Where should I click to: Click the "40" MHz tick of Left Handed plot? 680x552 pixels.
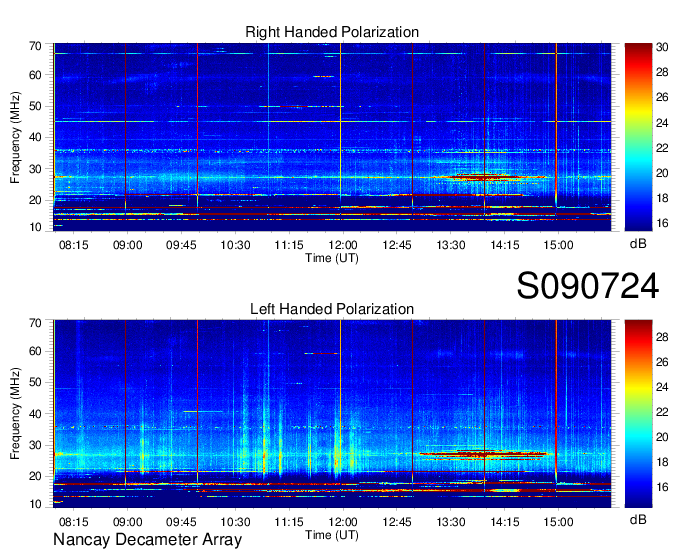coord(35,414)
